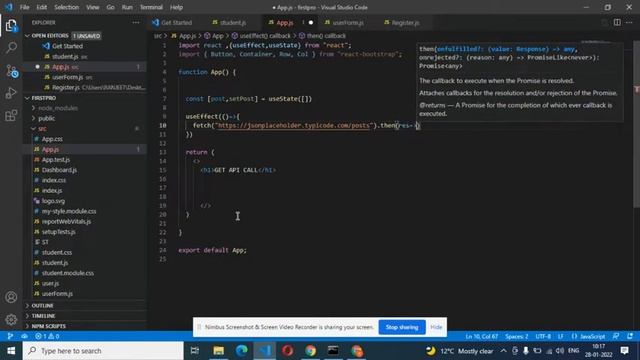Open the Go menu
This screenshot has height=360, width=640.
(111, 7)
